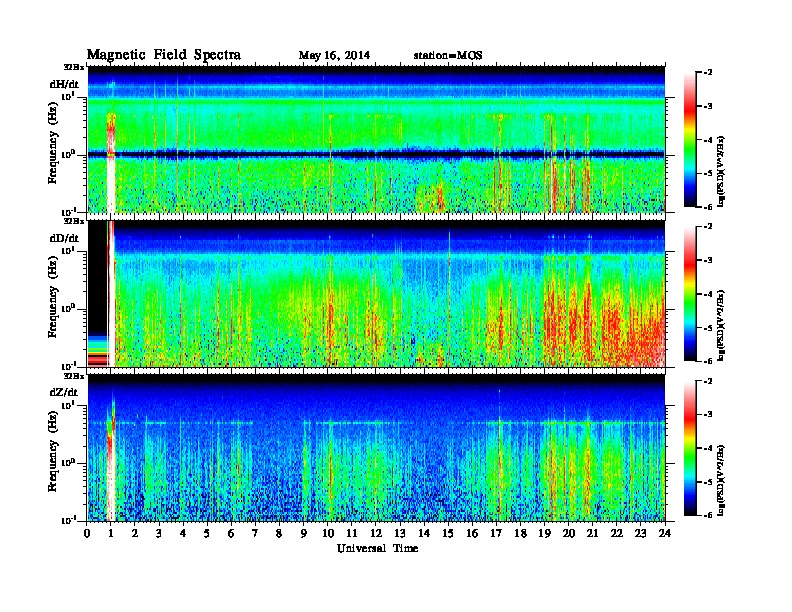Click the "14" hour tick label
Viewport: 792px width, 612px height.
pyautogui.click(x=424, y=533)
